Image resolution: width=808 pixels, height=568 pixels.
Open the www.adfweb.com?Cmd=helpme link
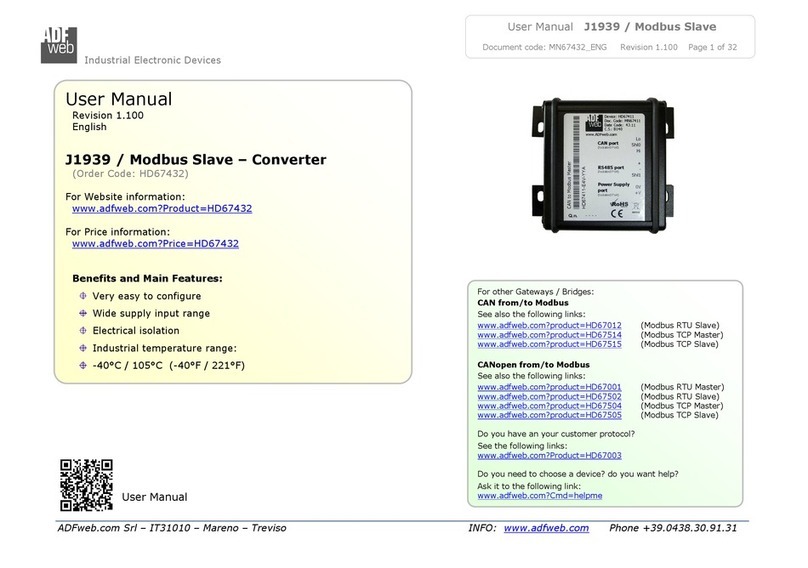coord(540,496)
